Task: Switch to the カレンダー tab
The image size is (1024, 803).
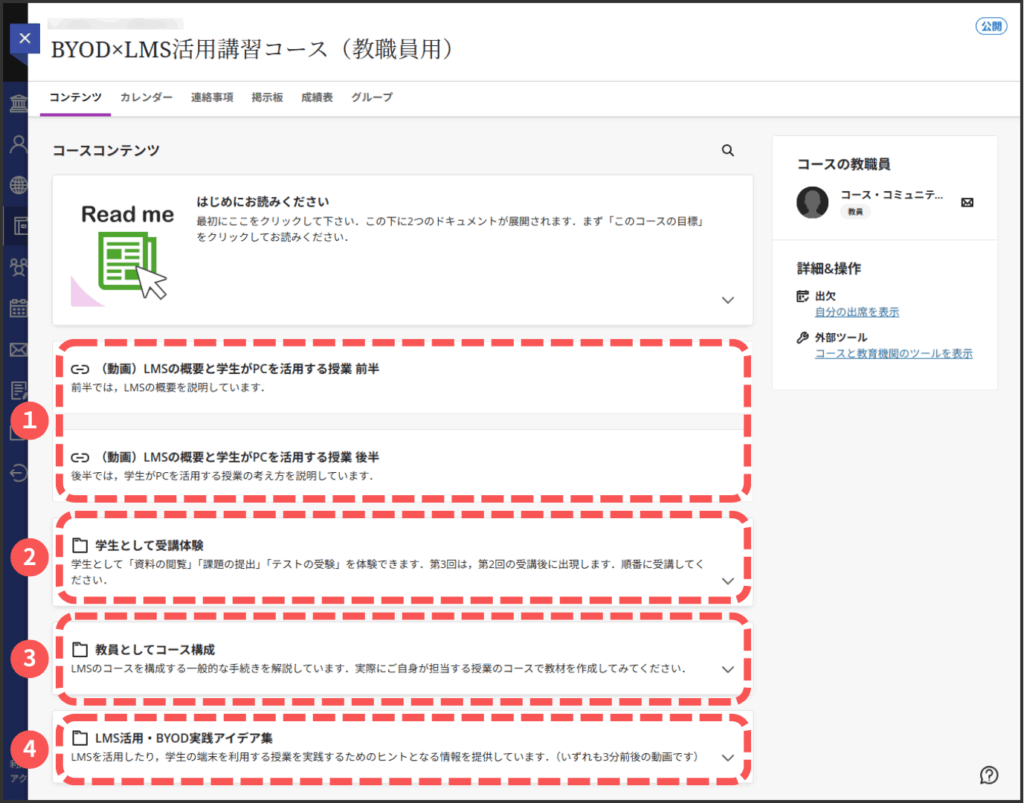Action: tap(146, 97)
